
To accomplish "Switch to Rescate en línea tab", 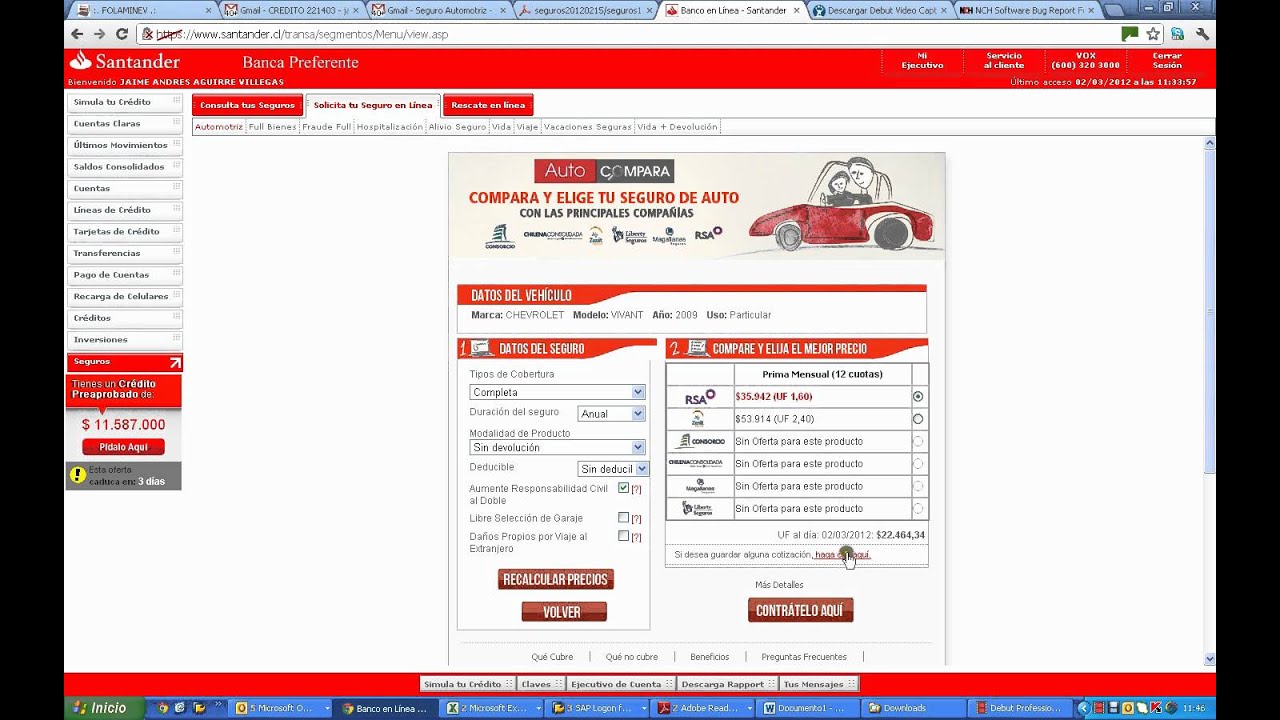I will coord(488,105).
